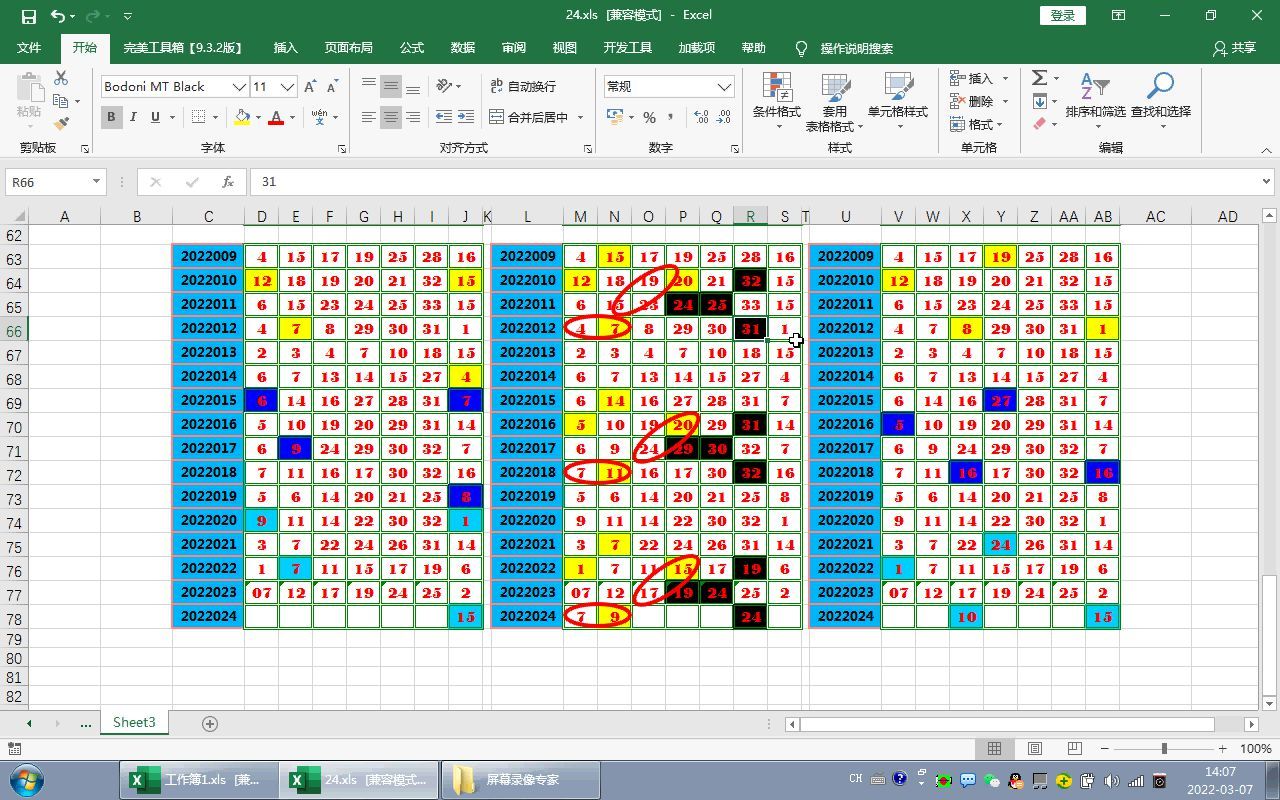Click the increase indent icon
1280x800 pixels.
(466, 117)
